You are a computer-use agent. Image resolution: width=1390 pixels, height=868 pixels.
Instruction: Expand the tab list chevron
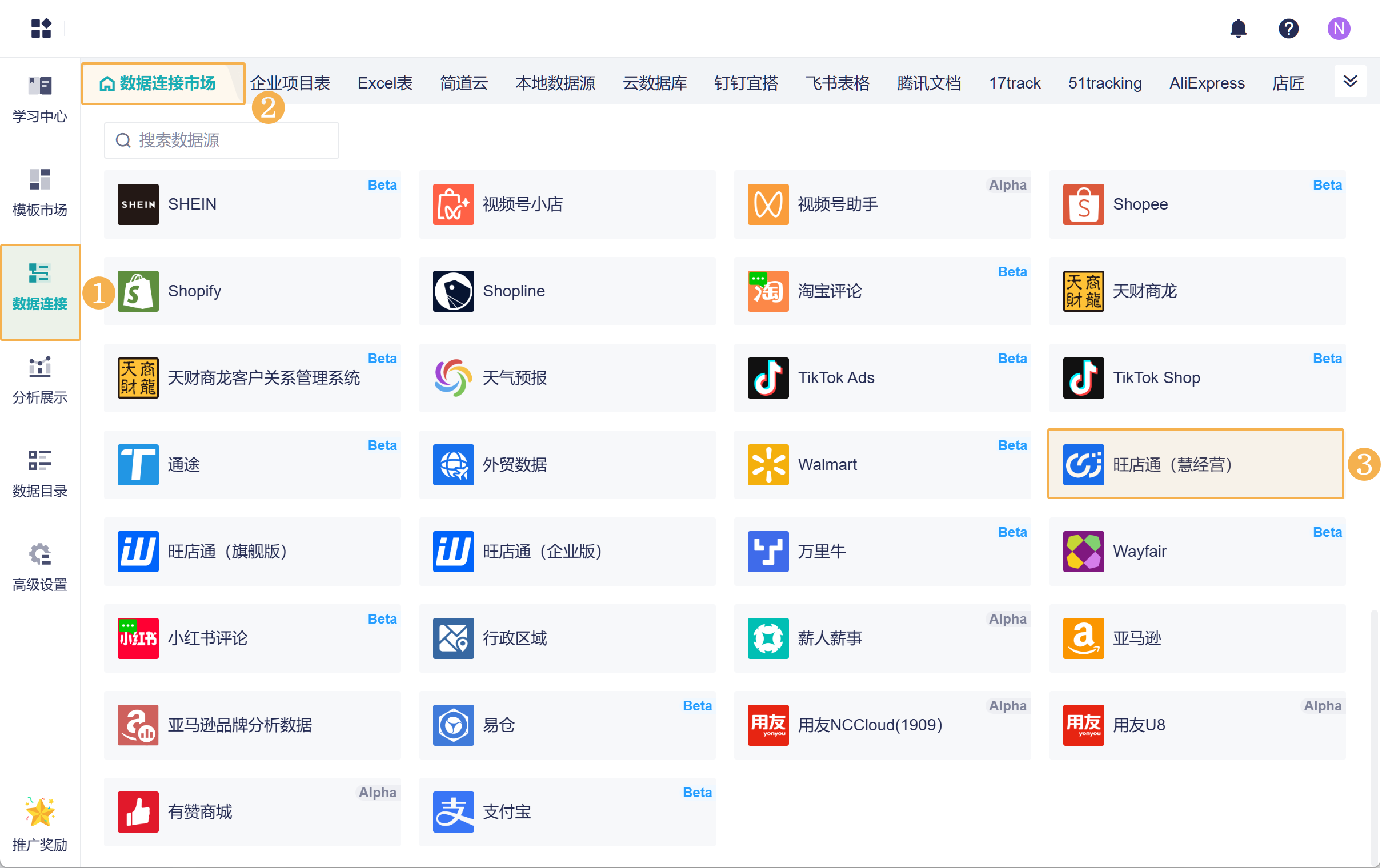click(x=1350, y=81)
